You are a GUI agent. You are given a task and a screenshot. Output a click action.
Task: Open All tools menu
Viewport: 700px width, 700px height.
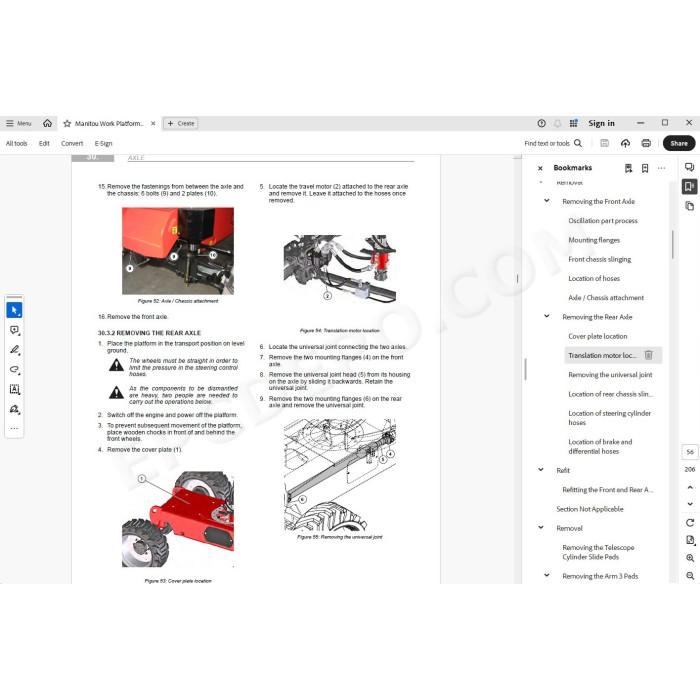pyautogui.click(x=17, y=143)
